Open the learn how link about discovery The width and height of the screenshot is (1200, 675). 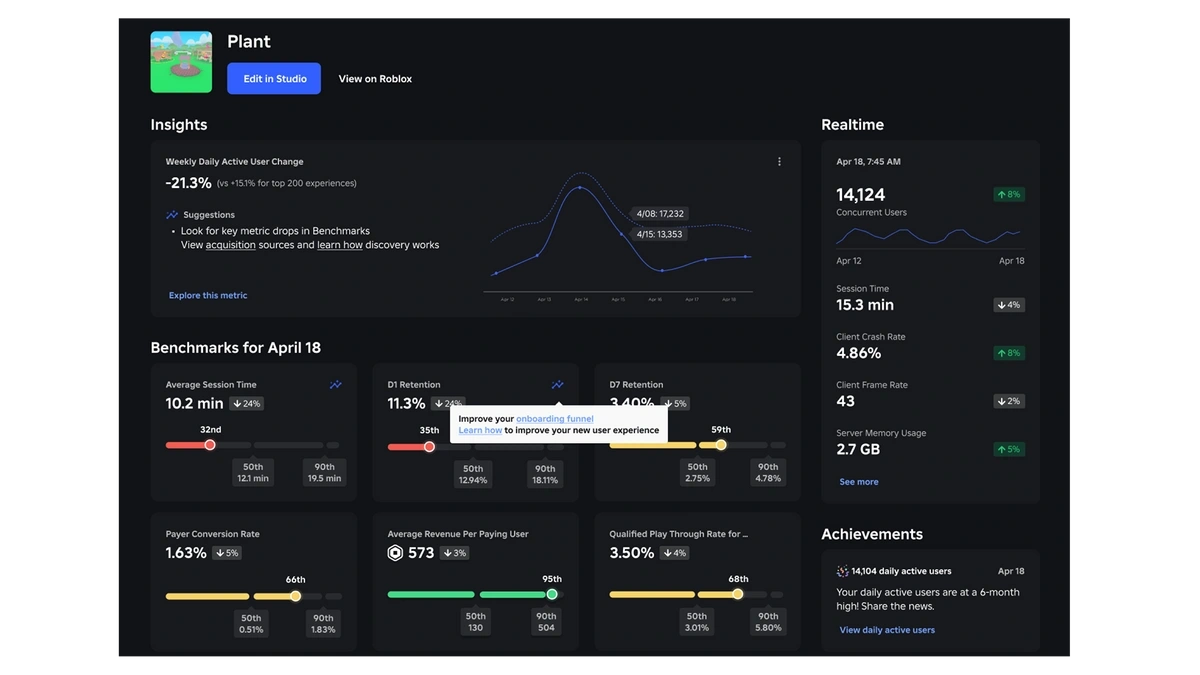click(x=340, y=245)
